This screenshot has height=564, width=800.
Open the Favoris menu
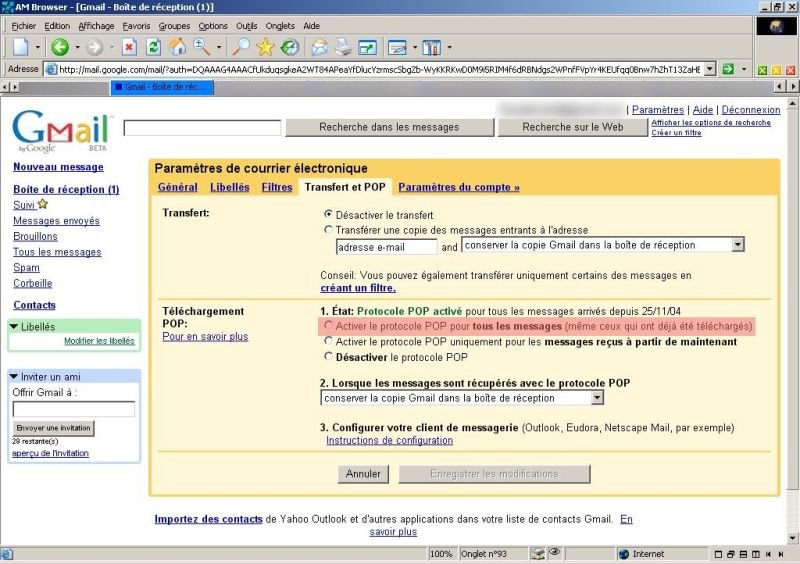coord(136,26)
